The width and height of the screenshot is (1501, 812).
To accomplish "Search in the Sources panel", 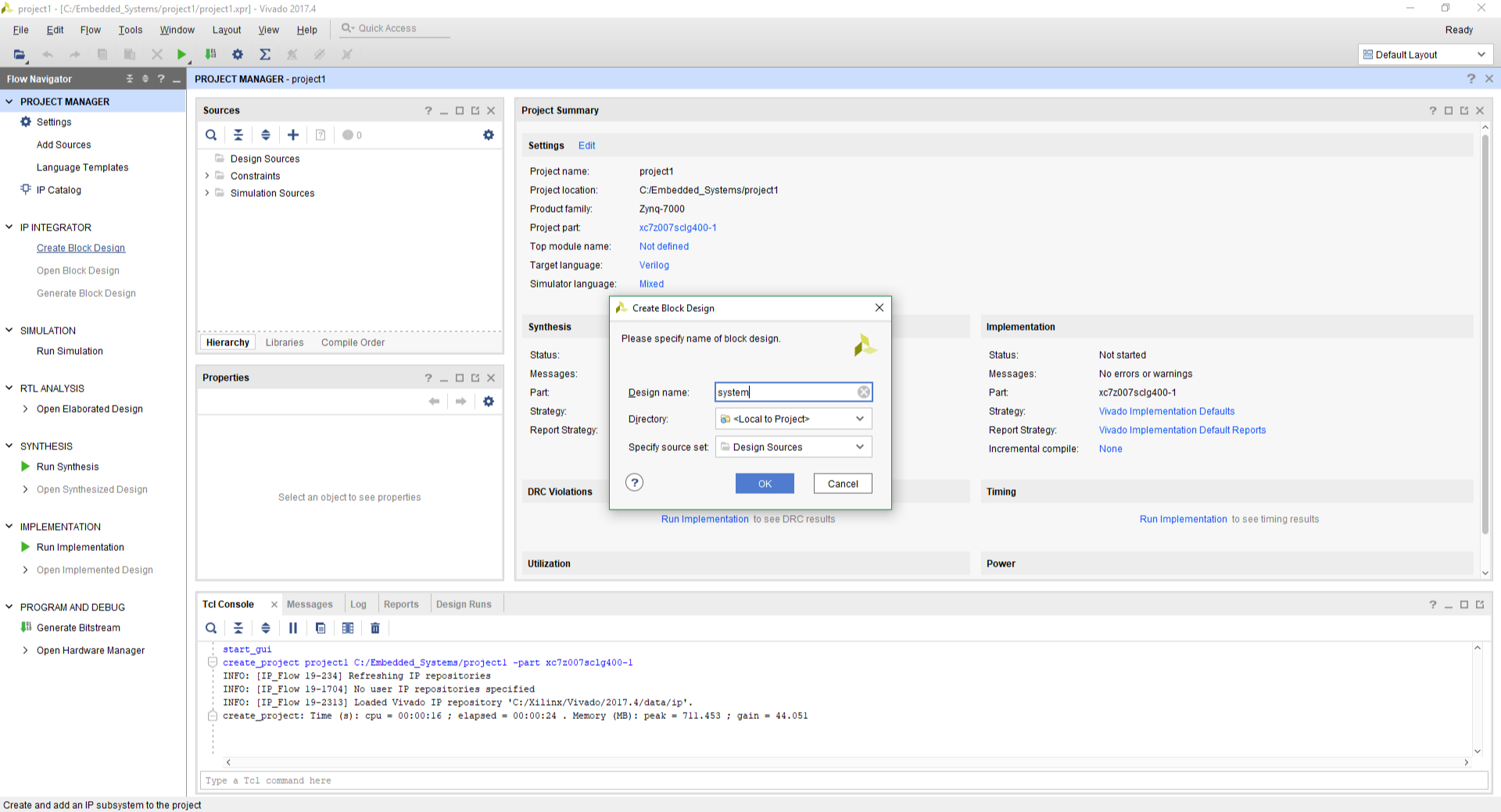I will (211, 135).
